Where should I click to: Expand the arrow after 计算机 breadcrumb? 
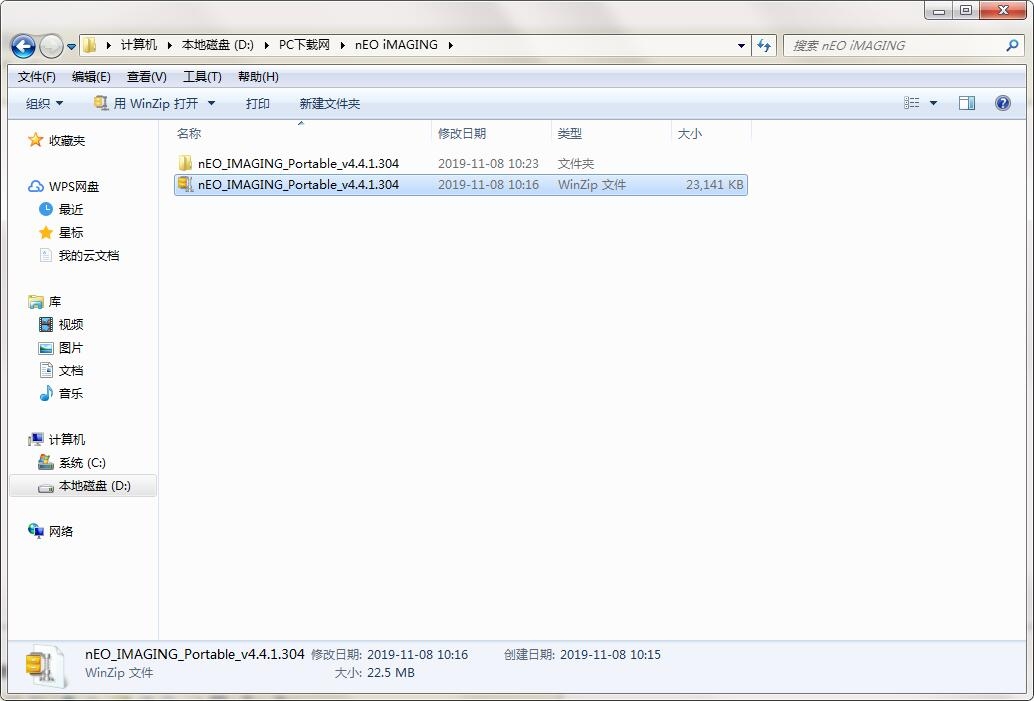click(x=169, y=45)
